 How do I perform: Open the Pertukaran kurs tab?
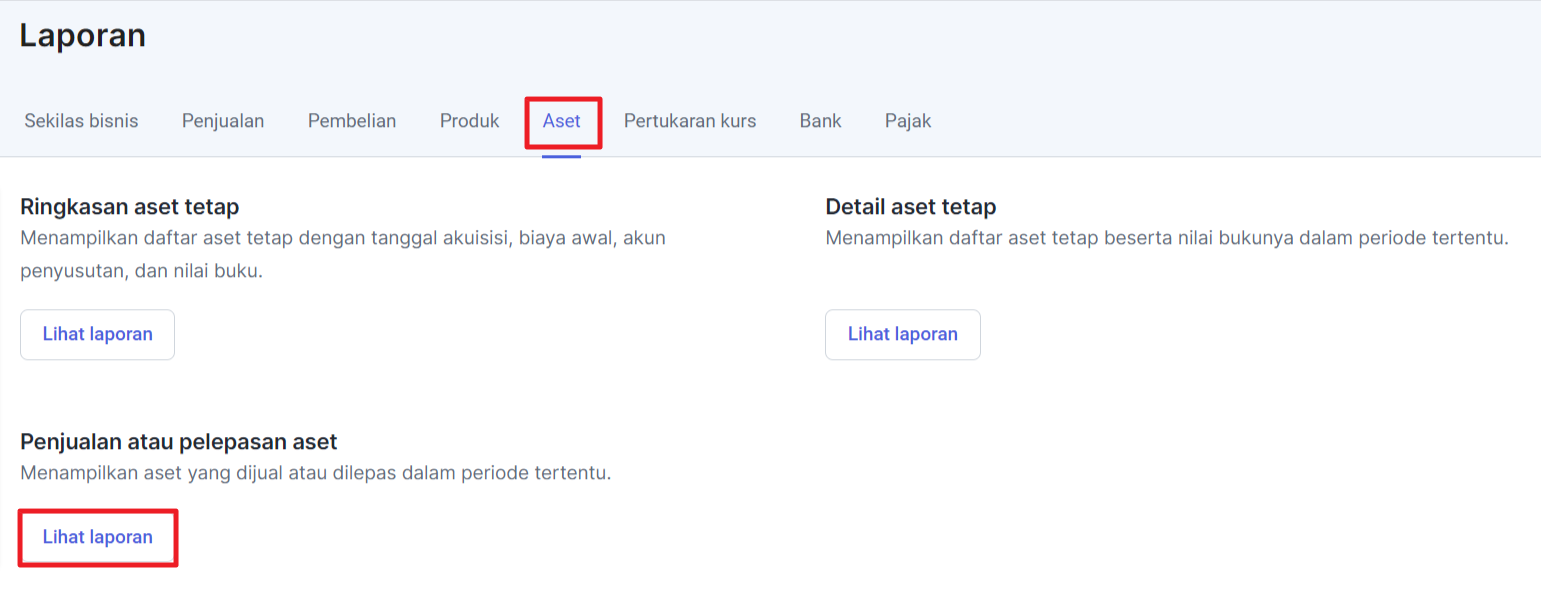690,121
